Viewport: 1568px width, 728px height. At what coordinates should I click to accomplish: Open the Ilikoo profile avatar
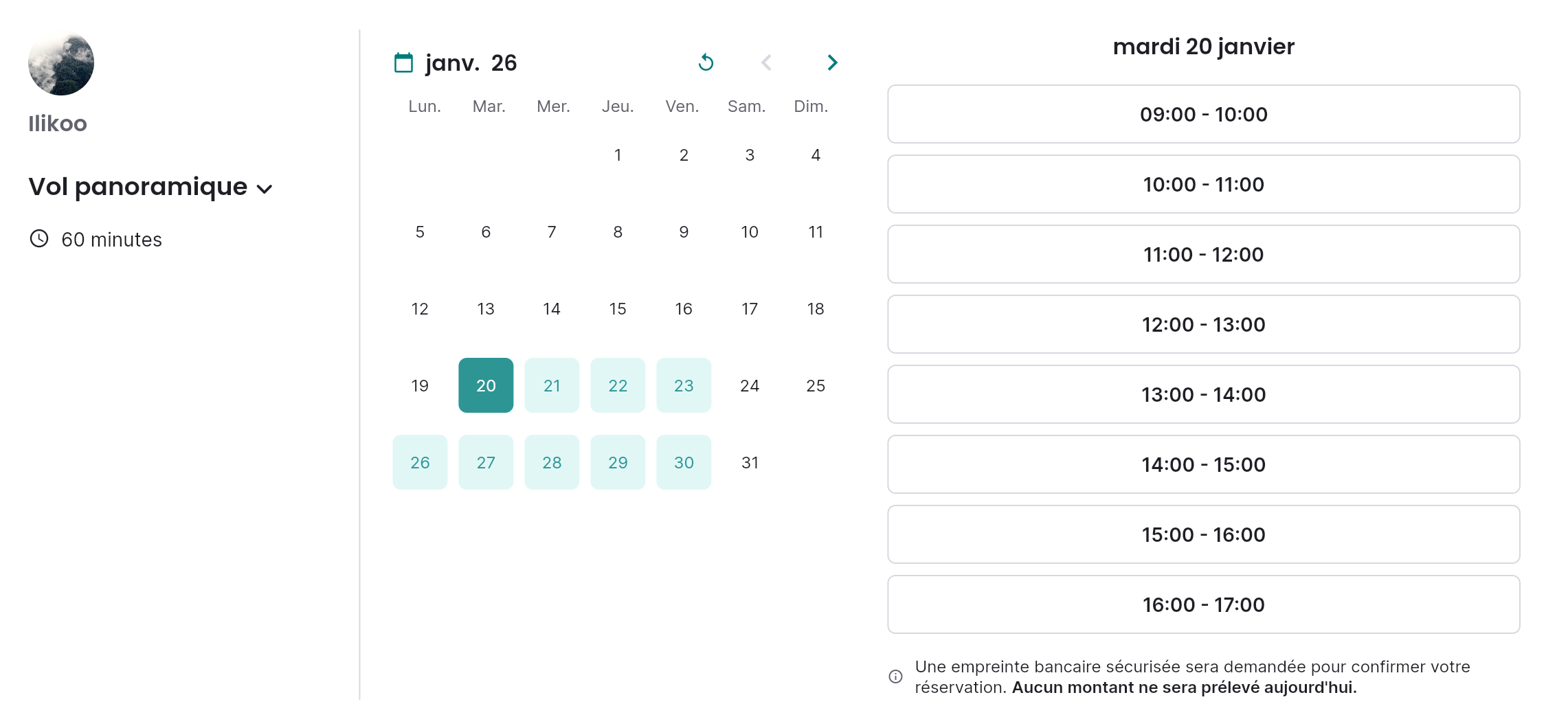[61, 62]
